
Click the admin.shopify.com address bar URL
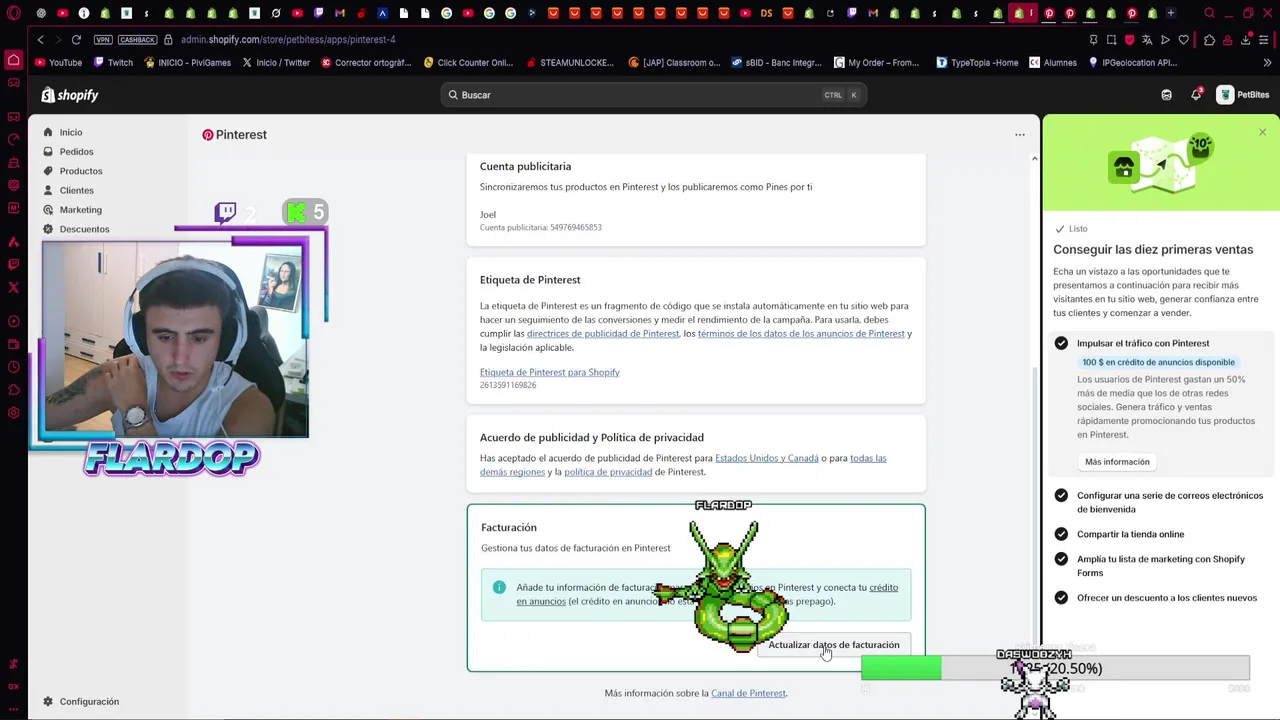click(x=288, y=40)
